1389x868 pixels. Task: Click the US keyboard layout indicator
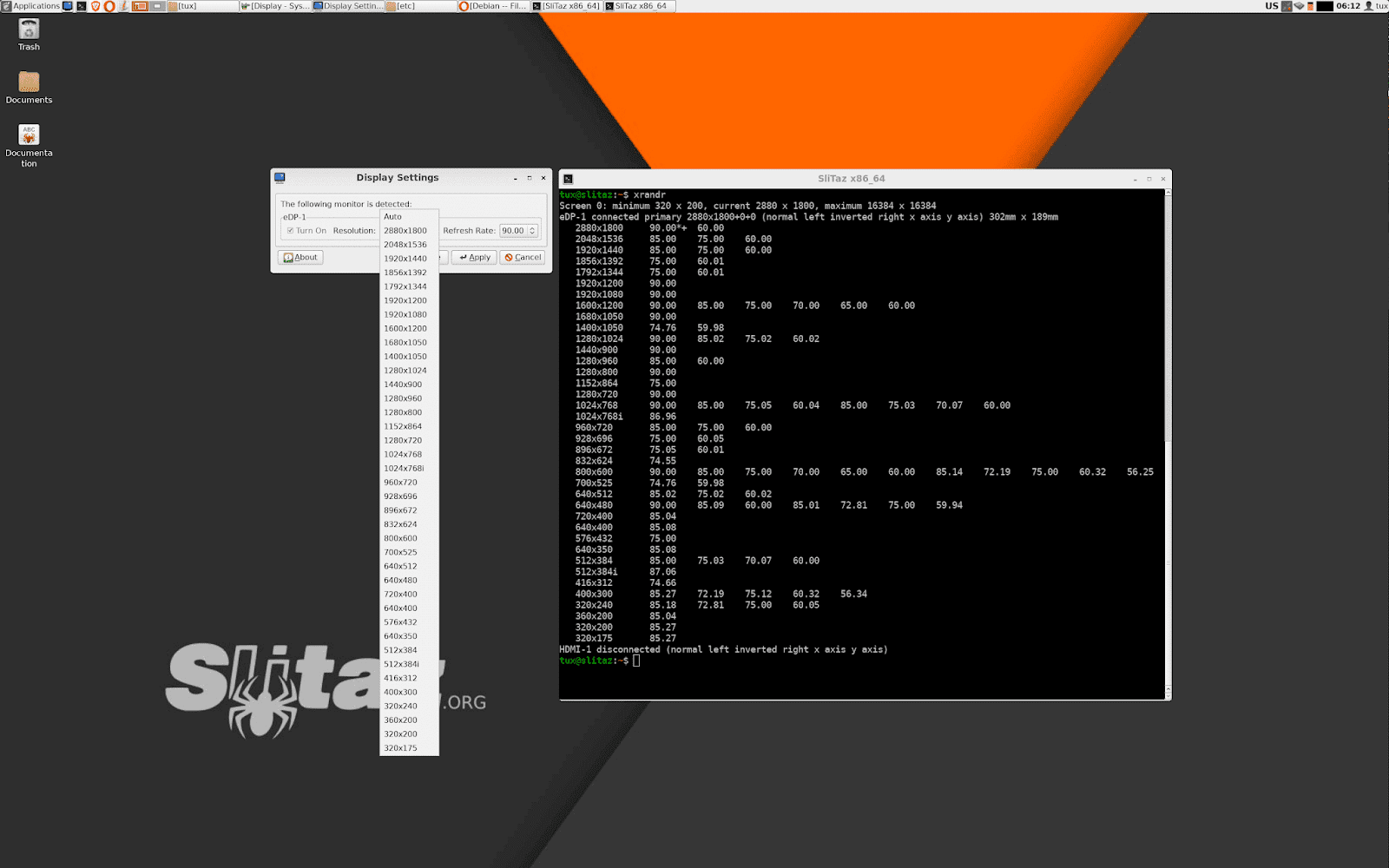(x=1271, y=6)
